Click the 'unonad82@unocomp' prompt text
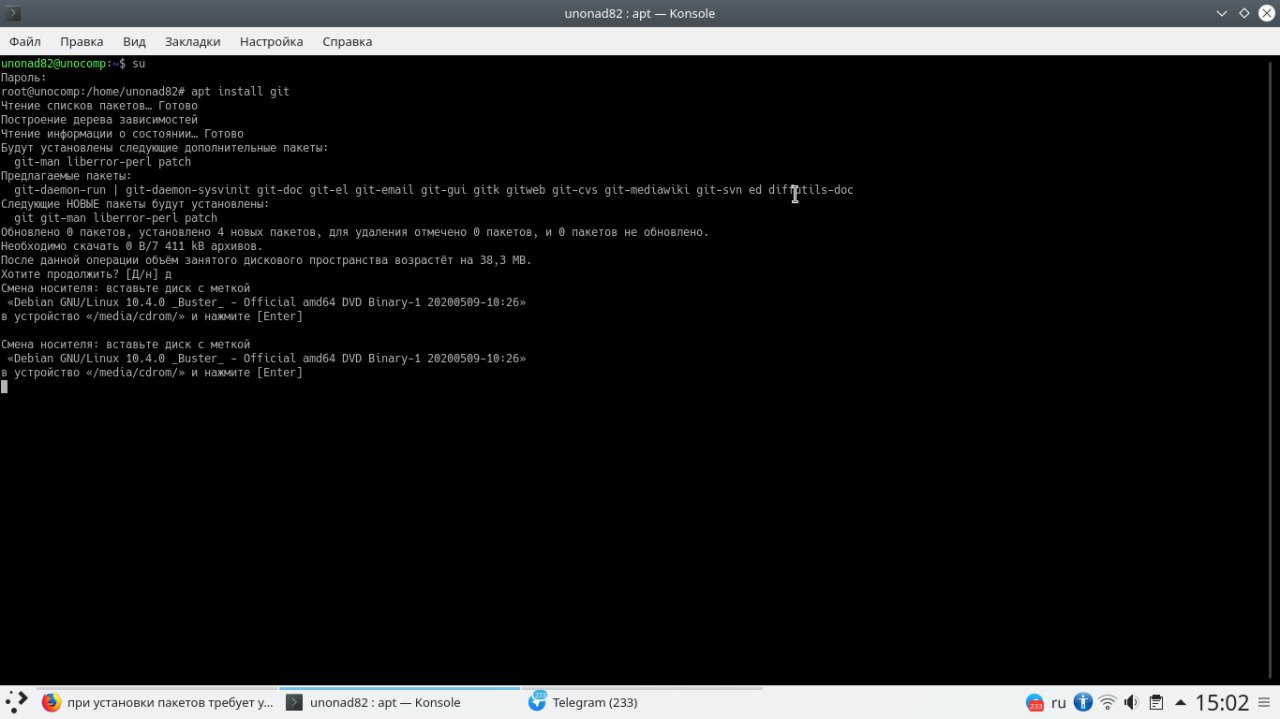 (x=53, y=63)
